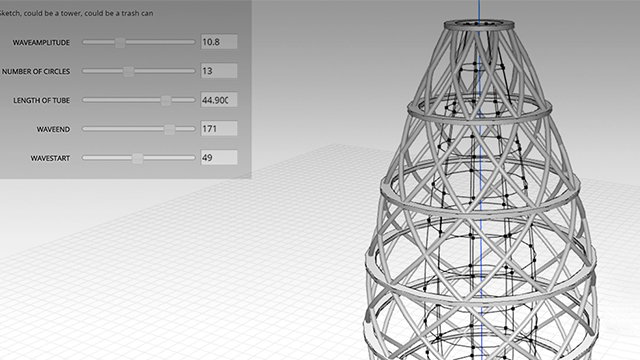Click the blue vertical axis line in viewport
This screenshot has width=640, height=360.
(x=480, y=180)
